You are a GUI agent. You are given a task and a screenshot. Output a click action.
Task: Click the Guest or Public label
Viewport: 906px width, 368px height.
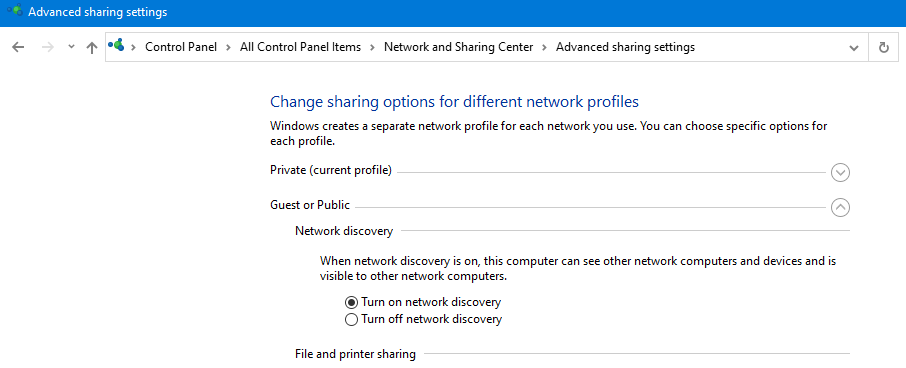[x=310, y=205]
